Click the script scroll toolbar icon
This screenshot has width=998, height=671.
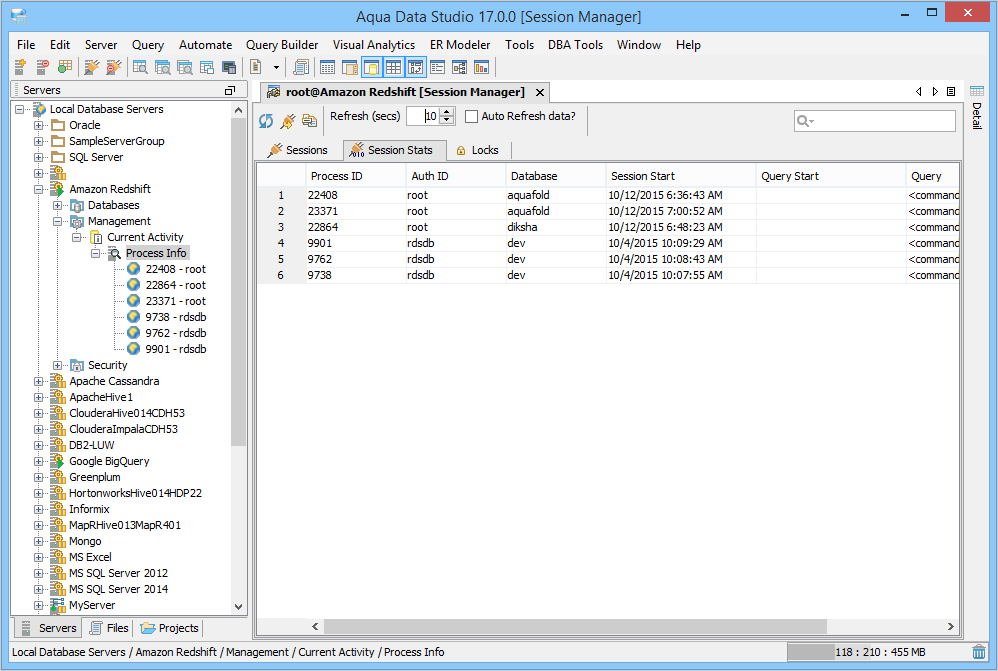300,67
